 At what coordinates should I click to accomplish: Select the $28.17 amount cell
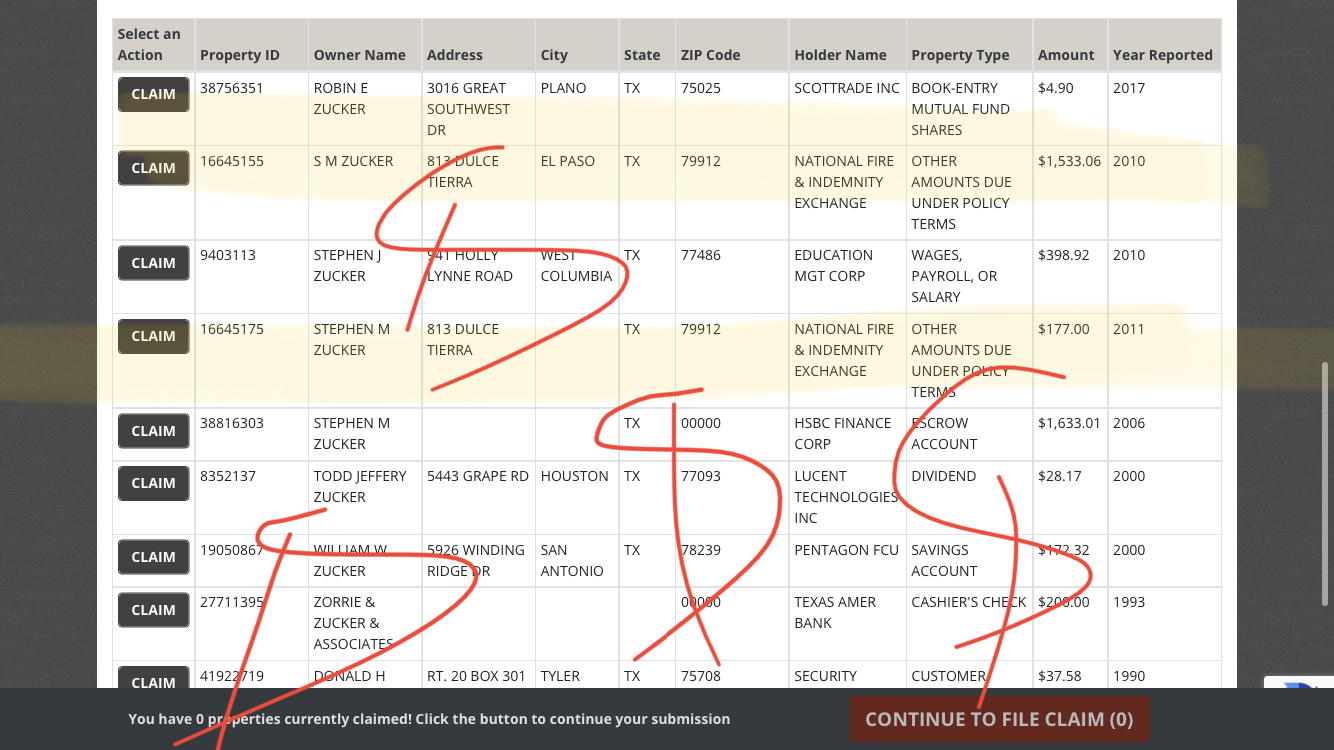click(1060, 476)
